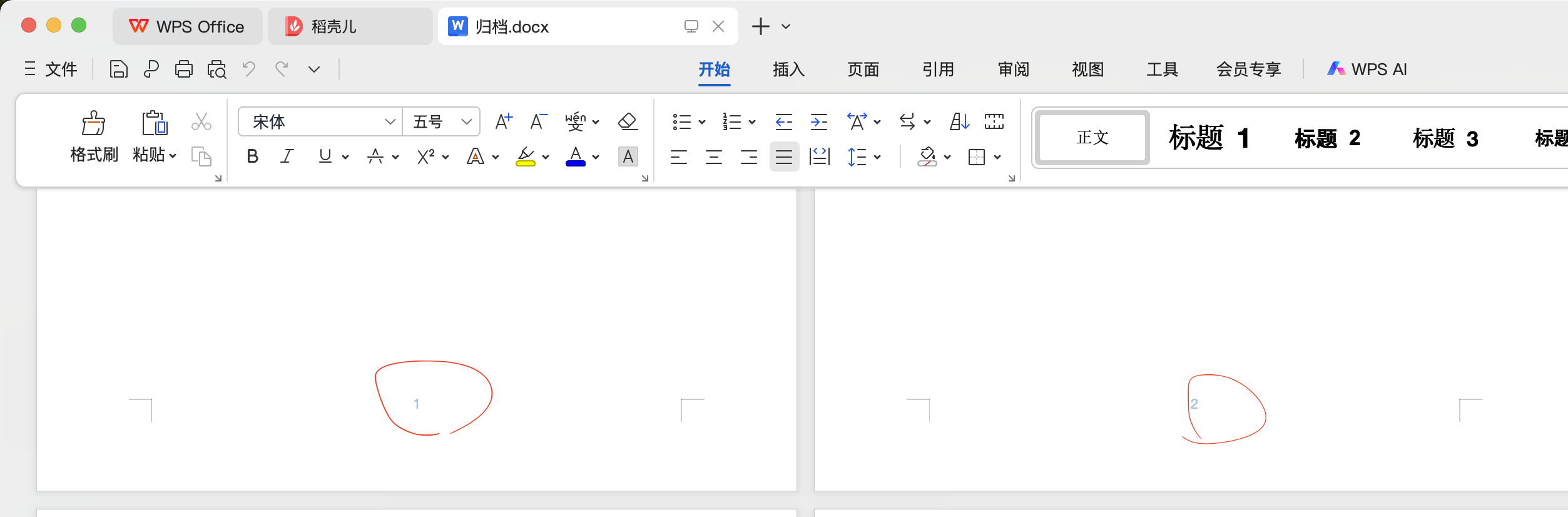Apply the 正文 style
Viewport: 1568px width, 517px height.
tap(1092, 138)
